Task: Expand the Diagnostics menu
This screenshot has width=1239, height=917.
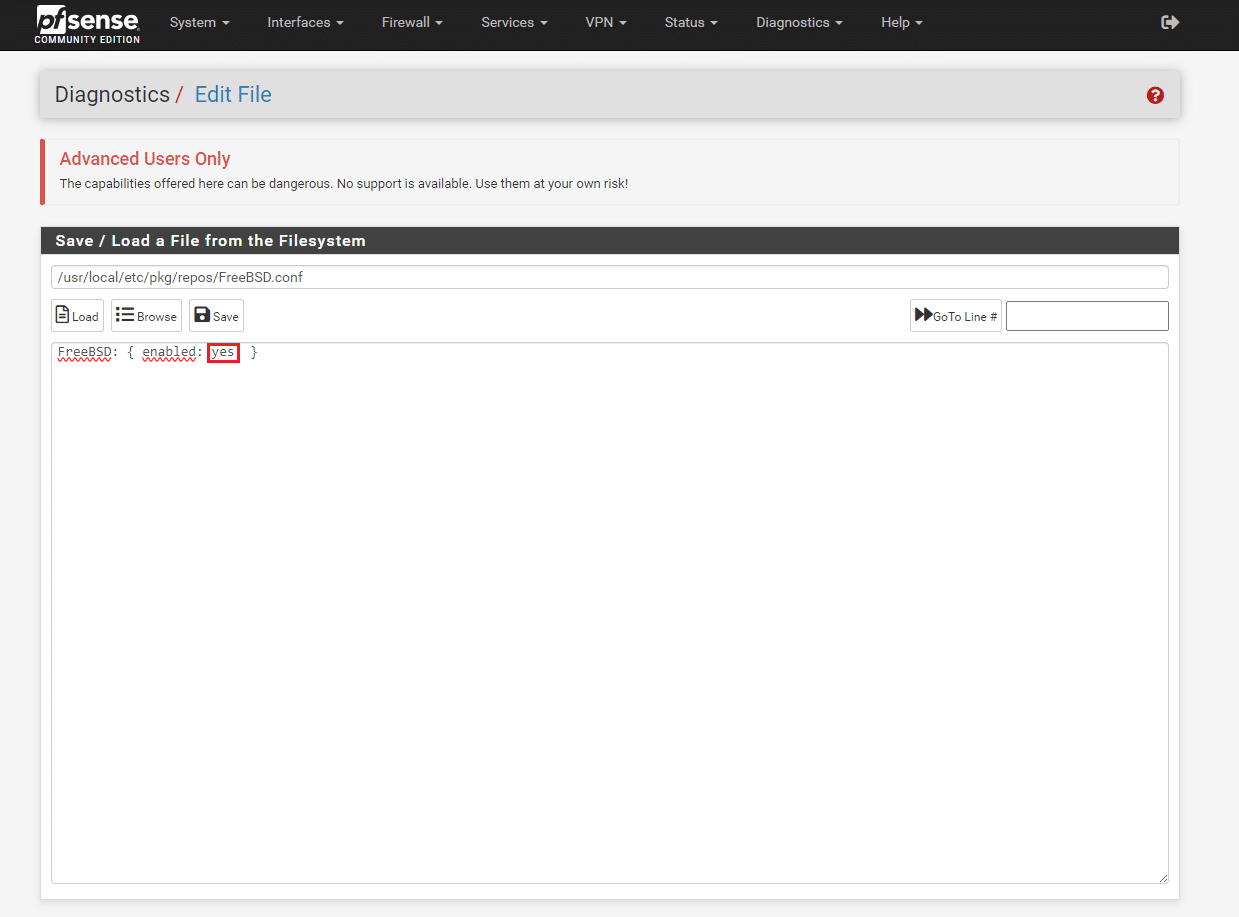Action: 799,22
